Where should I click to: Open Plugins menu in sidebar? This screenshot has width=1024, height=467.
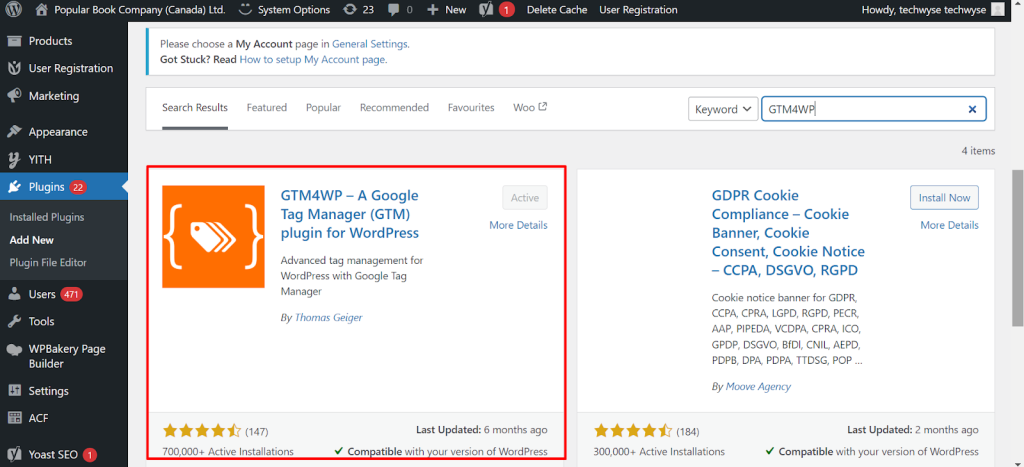pos(47,187)
